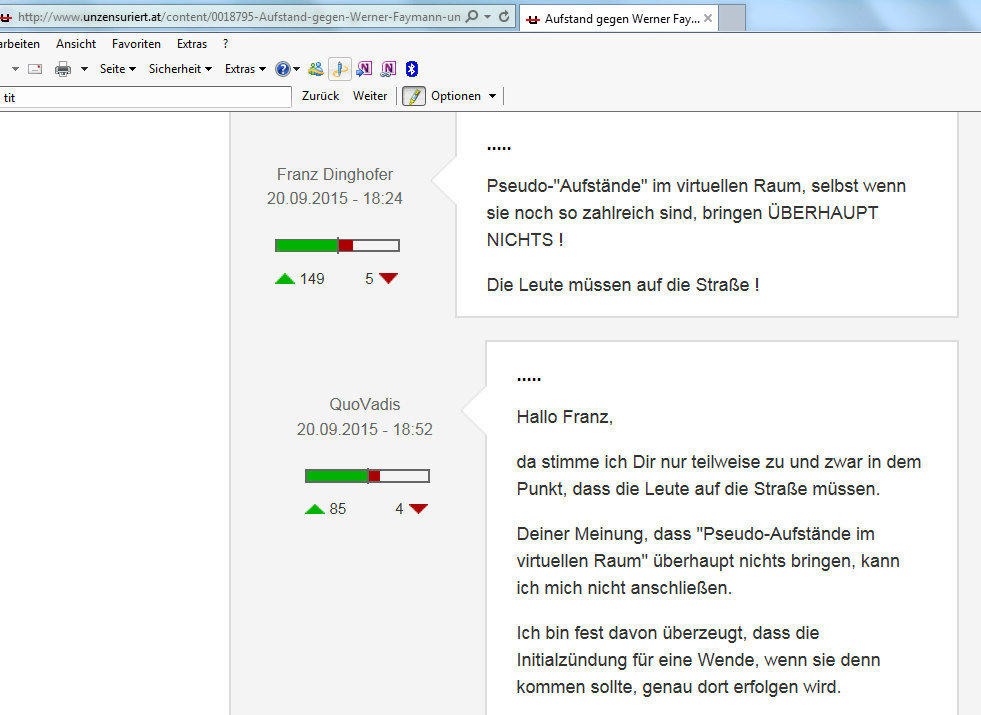Click the mail envelope icon in the toolbar
This screenshot has width=981, height=715.
[x=35, y=69]
